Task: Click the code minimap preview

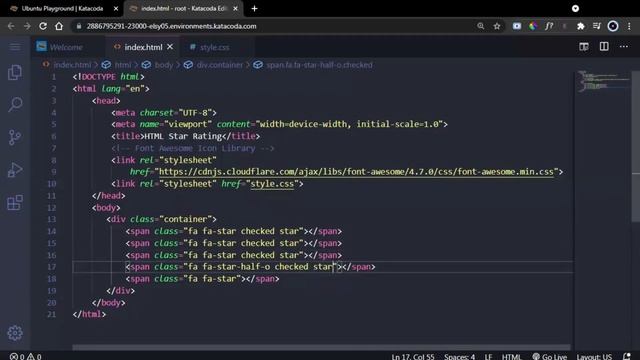Action: pos(603,81)
